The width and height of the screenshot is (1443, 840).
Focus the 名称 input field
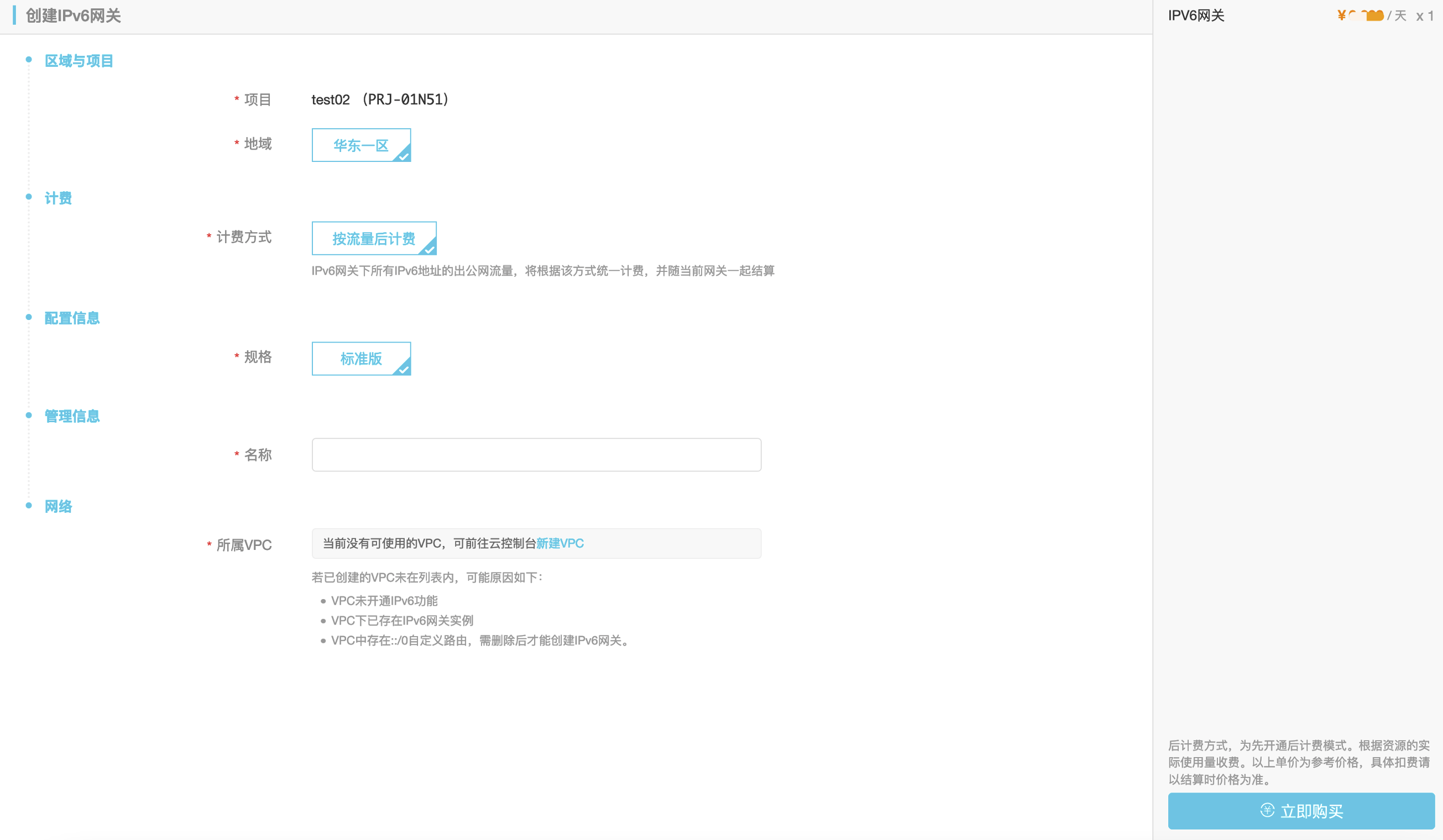tap(536, 455)
